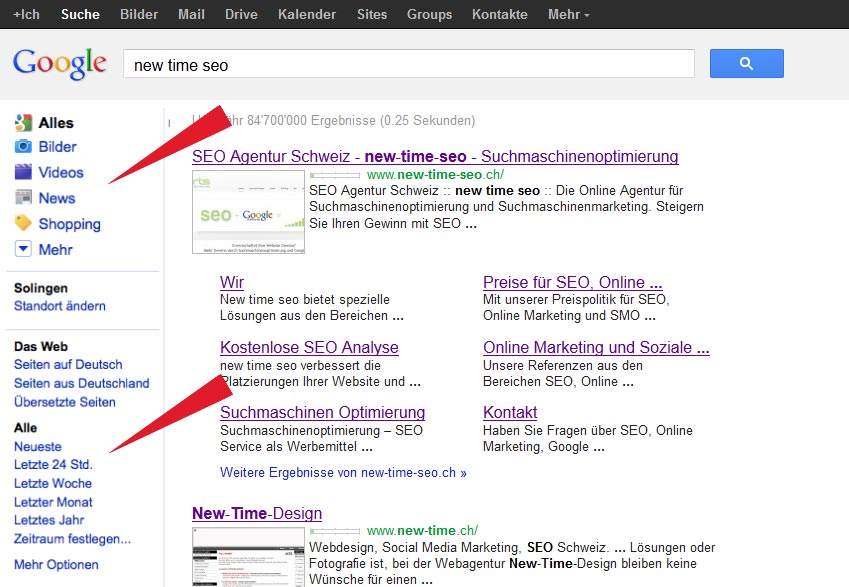Viewport: 849px width, 587px height.
Task: Click the 'Das Web' sidebar heading
Action: pyautogui.click(x=41, y=347)
